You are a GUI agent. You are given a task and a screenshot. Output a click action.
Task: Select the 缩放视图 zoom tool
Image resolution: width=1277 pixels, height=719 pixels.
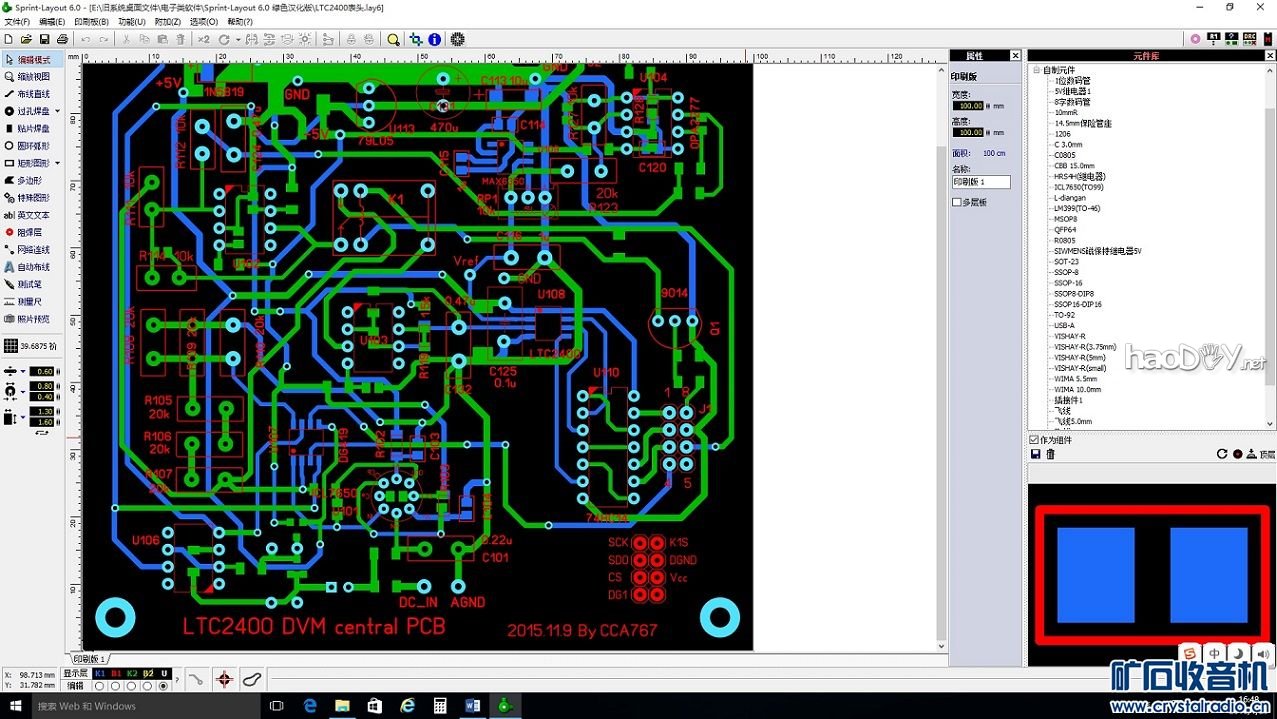(x=32, y=77)
